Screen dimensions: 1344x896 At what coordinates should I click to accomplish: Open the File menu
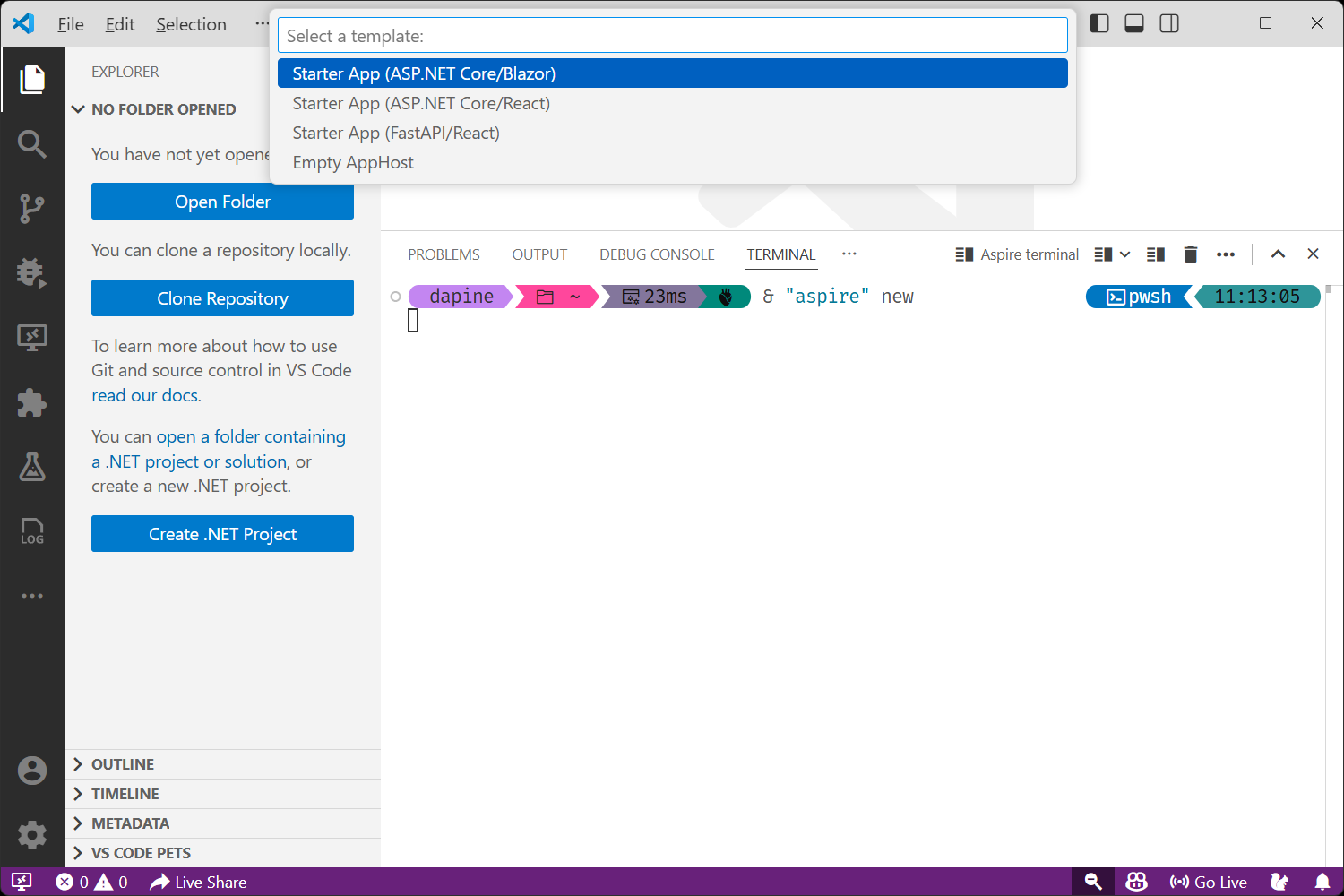[x=70, y=24]
